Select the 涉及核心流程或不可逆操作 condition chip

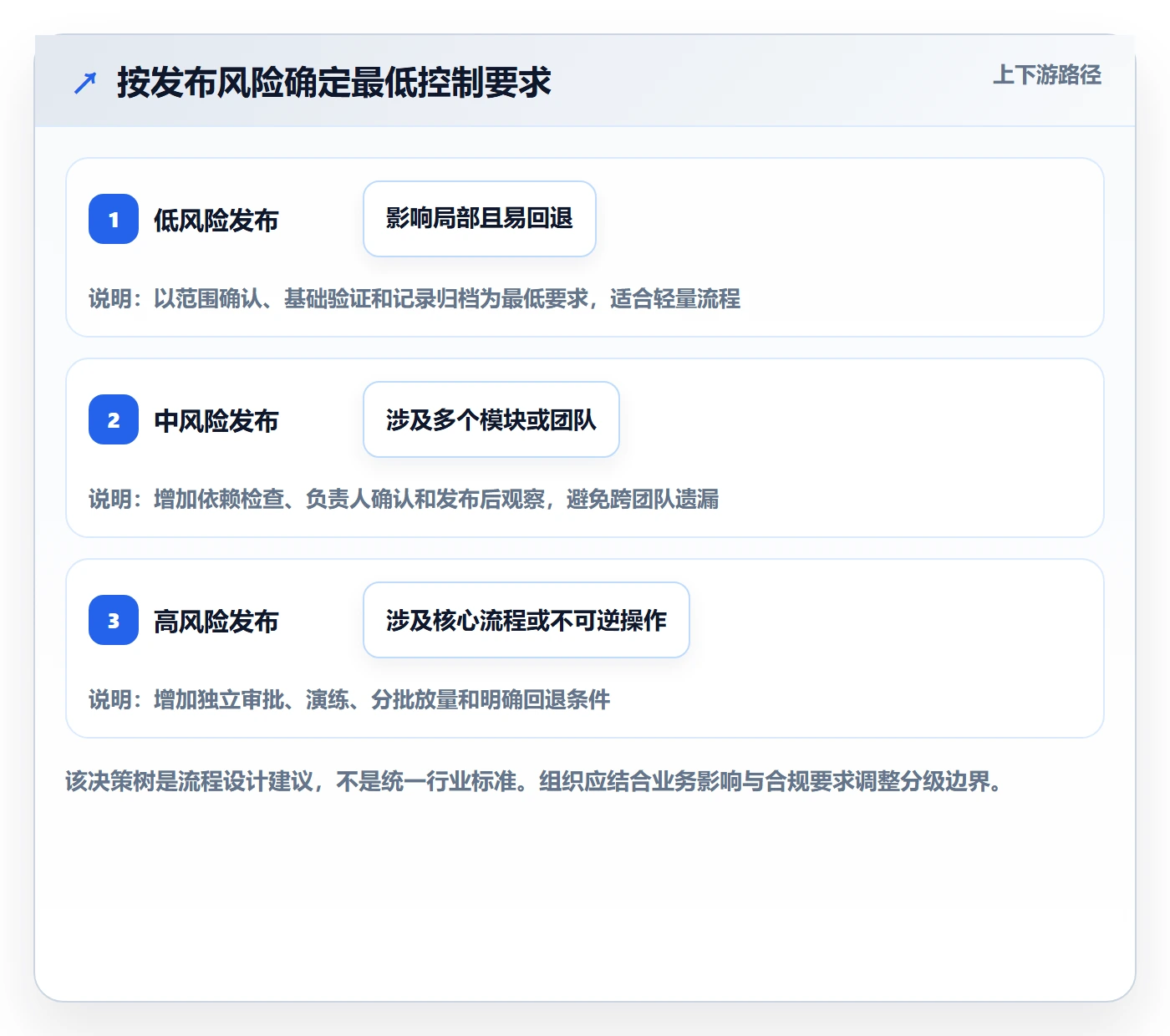[526, 620]
